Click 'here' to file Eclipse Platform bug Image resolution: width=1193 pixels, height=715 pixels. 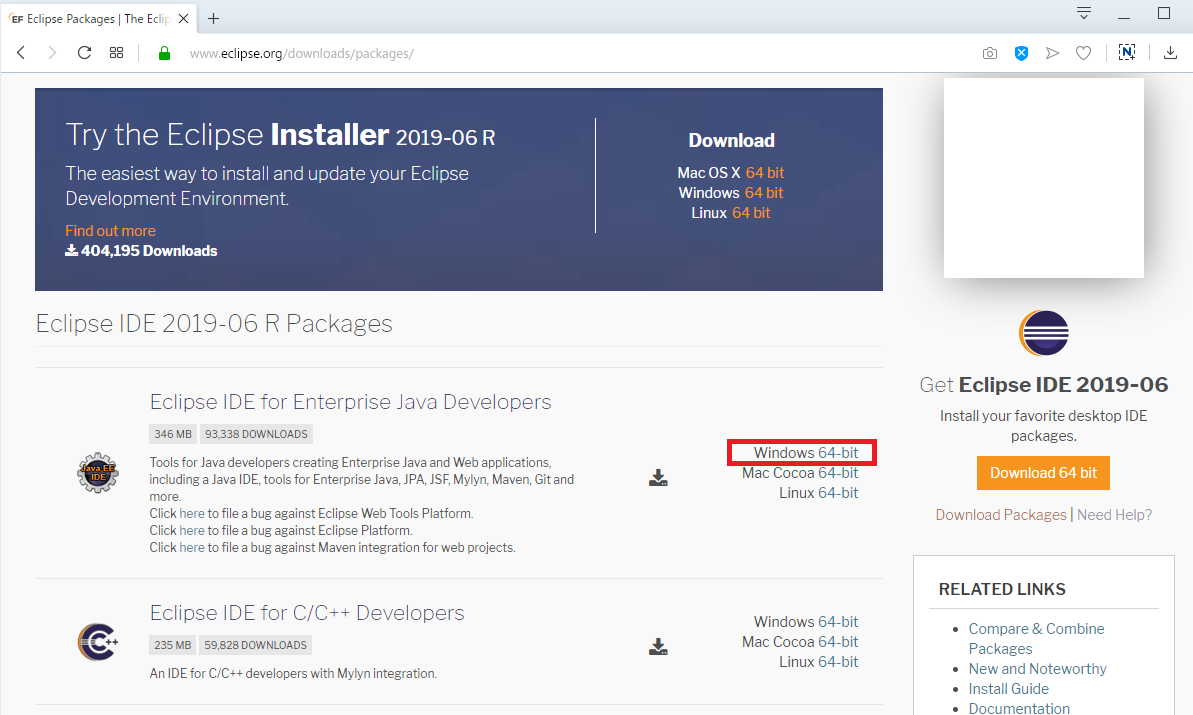192,530
